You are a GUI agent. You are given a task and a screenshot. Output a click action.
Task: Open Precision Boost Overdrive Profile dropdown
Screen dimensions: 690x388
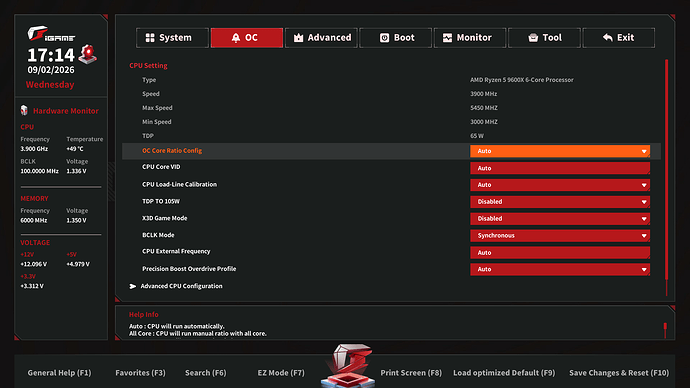click(560, 269)
